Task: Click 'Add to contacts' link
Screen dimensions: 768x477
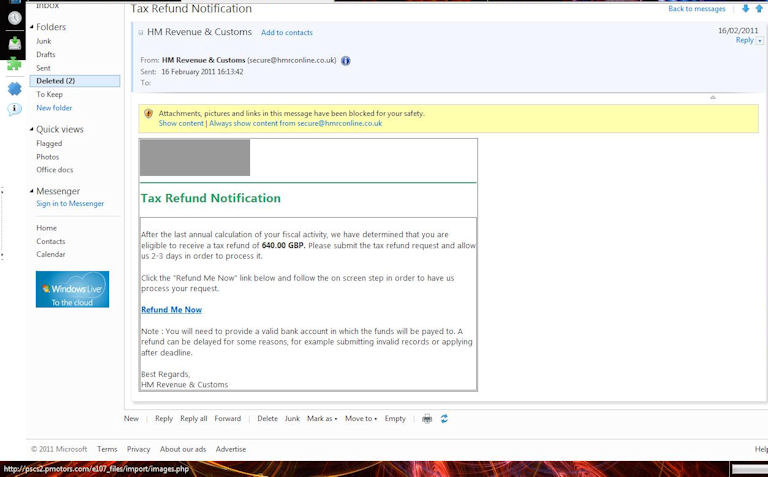Action: 287,33
